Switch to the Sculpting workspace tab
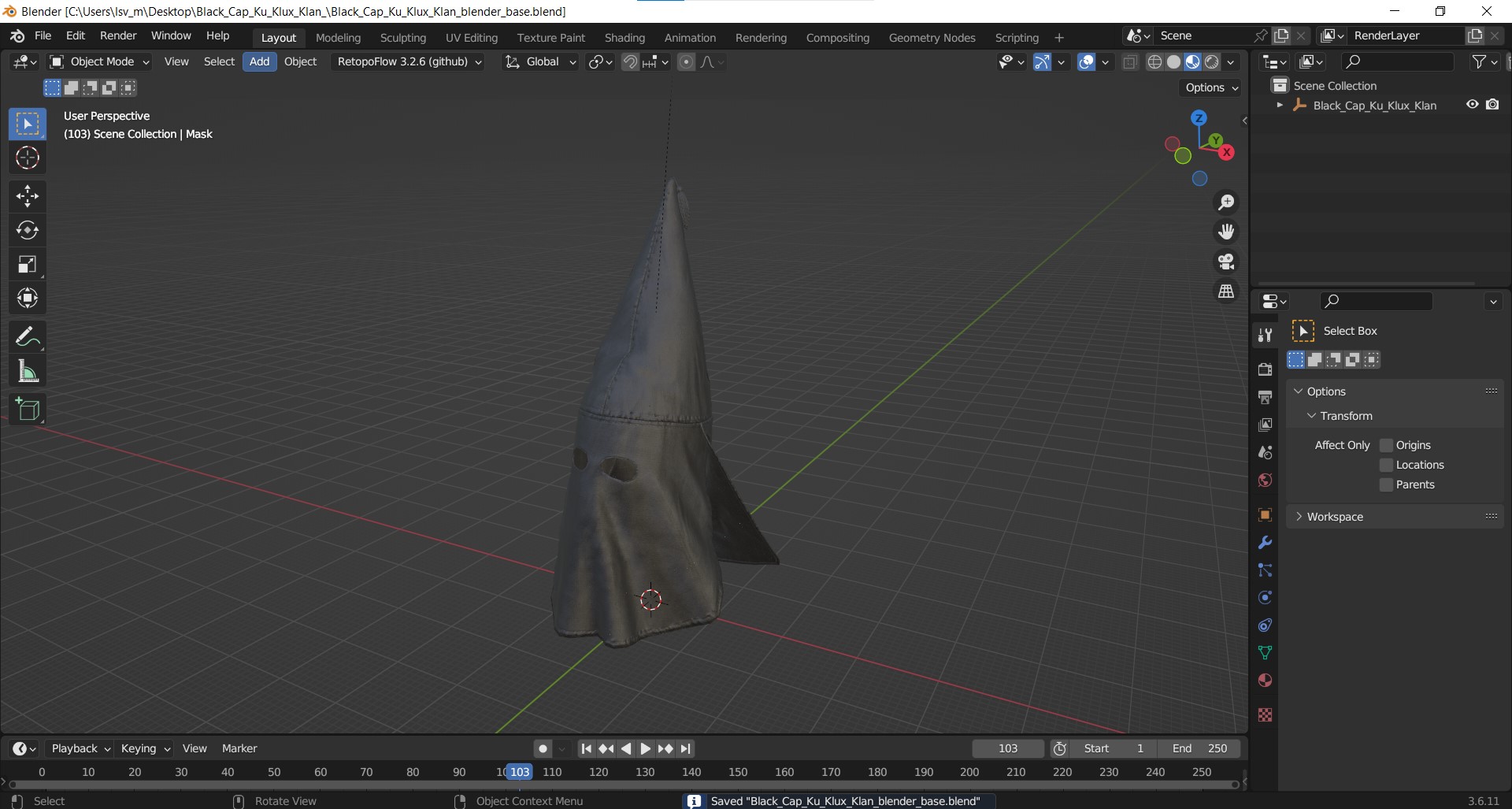Viewport: 1512px width, 809px height. (402, 37)
